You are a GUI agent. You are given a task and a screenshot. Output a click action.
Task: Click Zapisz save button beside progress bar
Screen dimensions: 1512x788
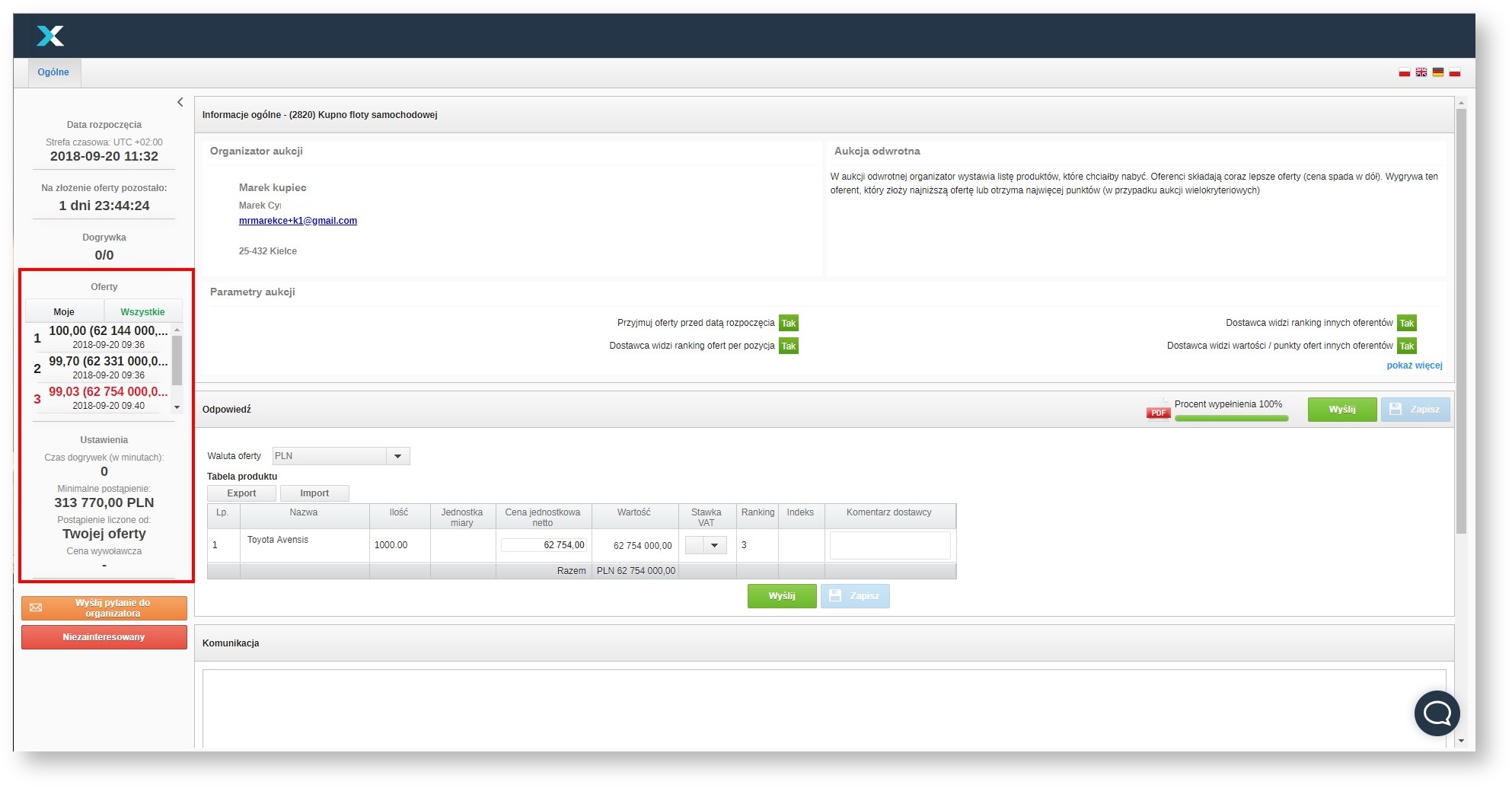coord(1415,410)
